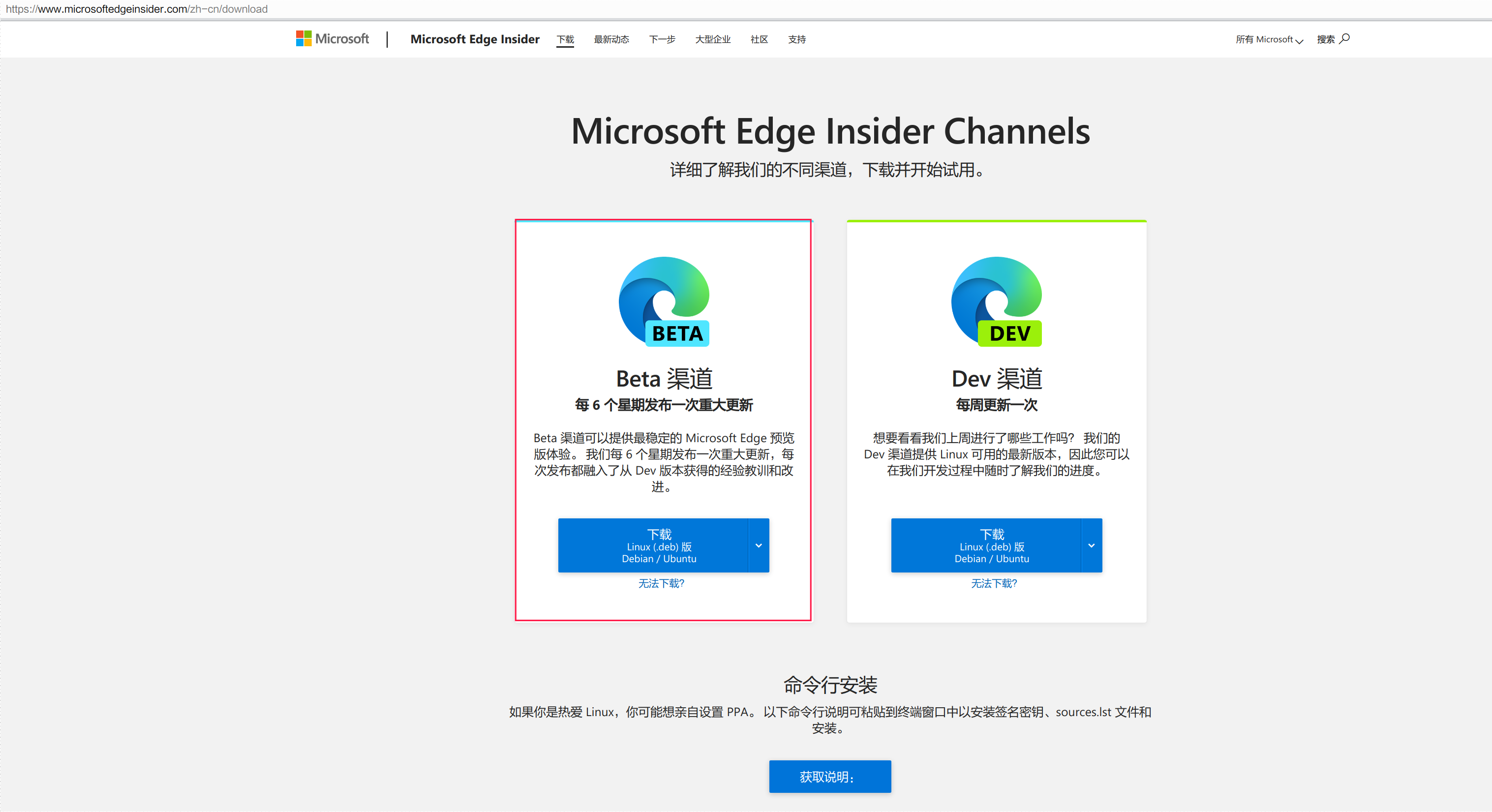Expand the Beta download options arrow
Screen dimensions: 1492x812
click(758, 545)
